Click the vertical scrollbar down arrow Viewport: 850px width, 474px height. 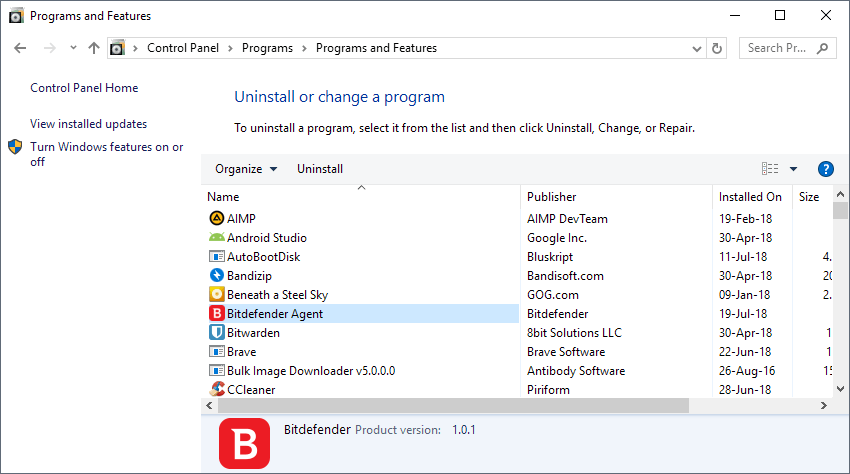[840, 388]
